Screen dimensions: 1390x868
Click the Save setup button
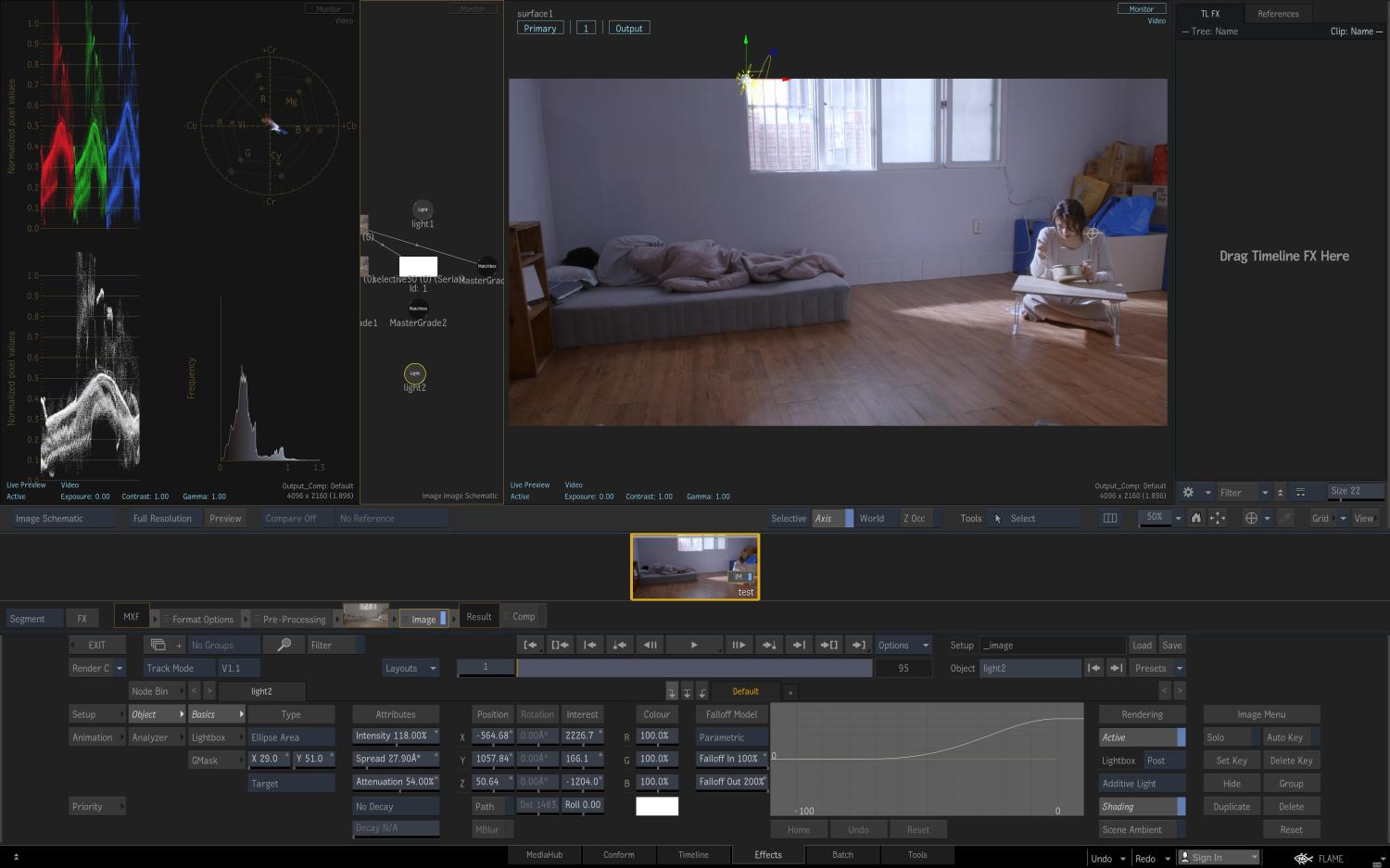click(1172, 645)
